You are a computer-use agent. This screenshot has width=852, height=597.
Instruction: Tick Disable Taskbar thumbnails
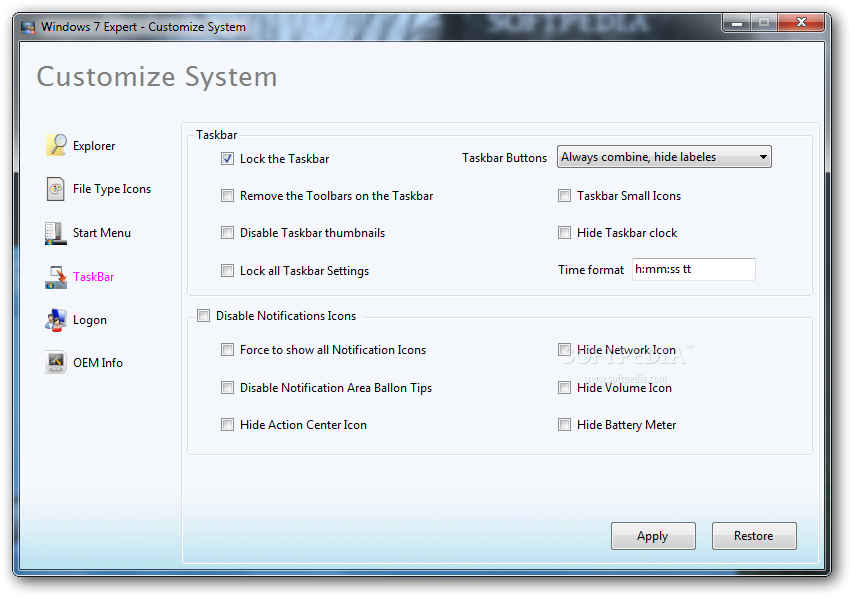(227, 232)
